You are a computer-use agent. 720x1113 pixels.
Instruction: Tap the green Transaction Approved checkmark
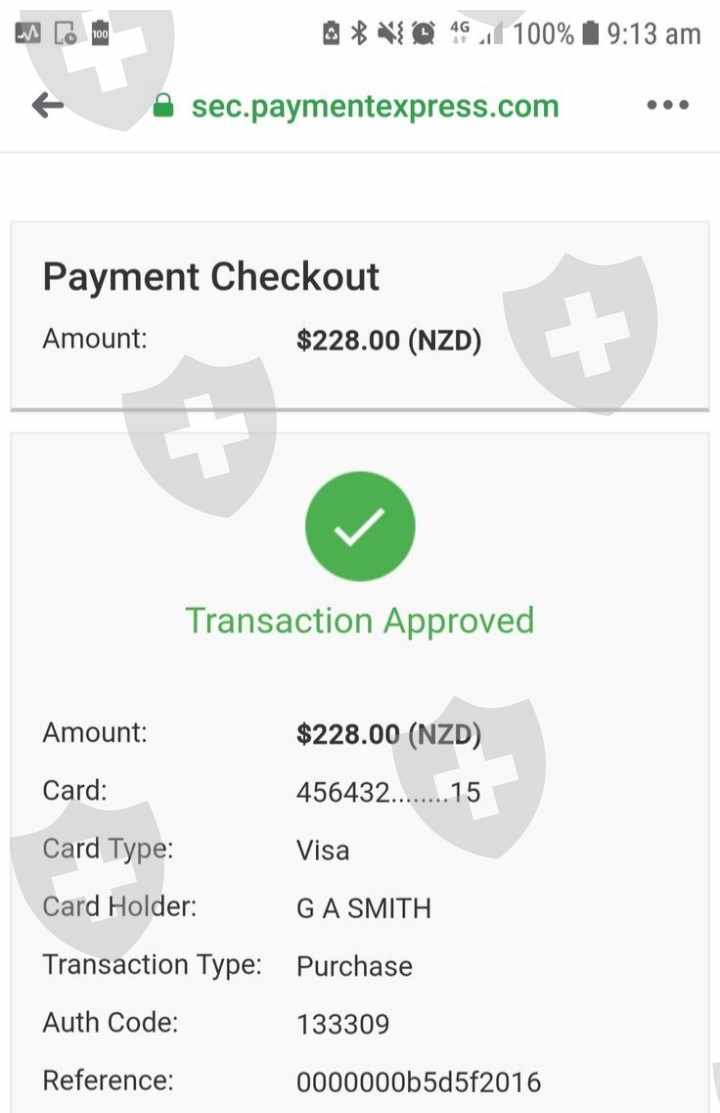pyautogui.click(x=360, y=526)
